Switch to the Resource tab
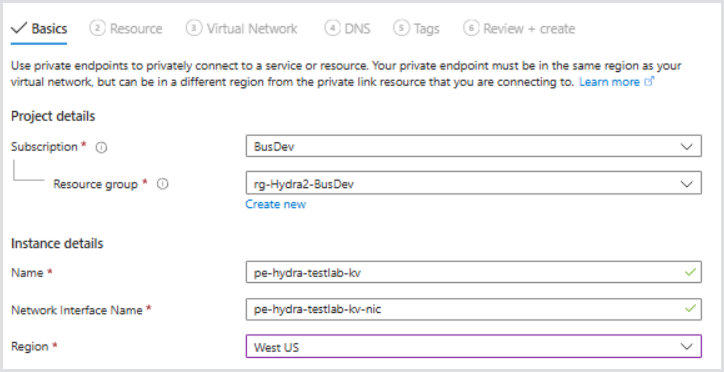Screen dimensions: 724x372 (126, 29)
